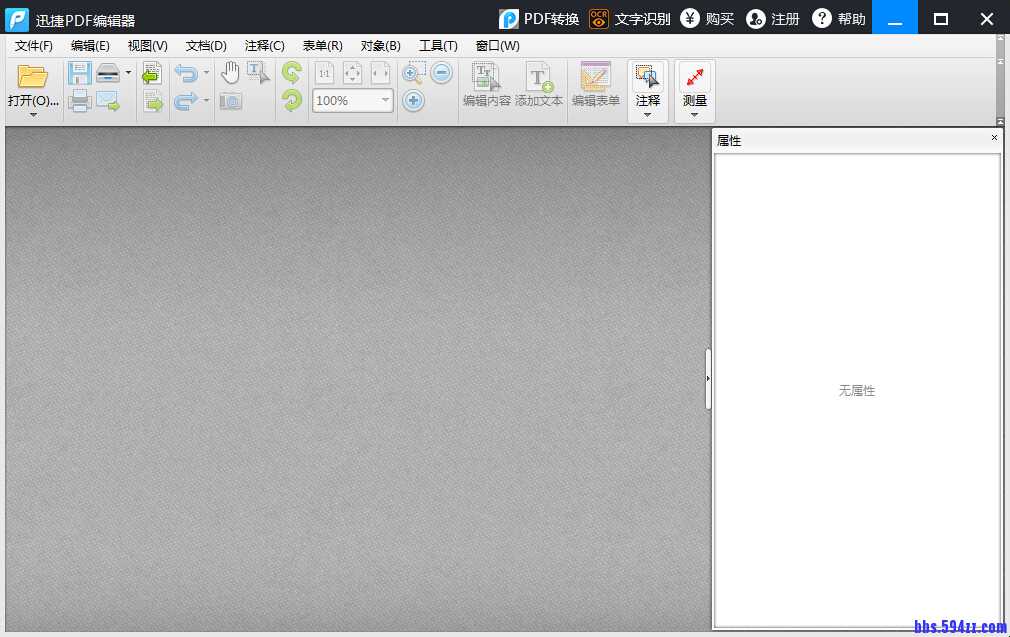Screen dimensions: 1010x637
Task: Open the 视图(V) menu
Action: coord(148,46)
